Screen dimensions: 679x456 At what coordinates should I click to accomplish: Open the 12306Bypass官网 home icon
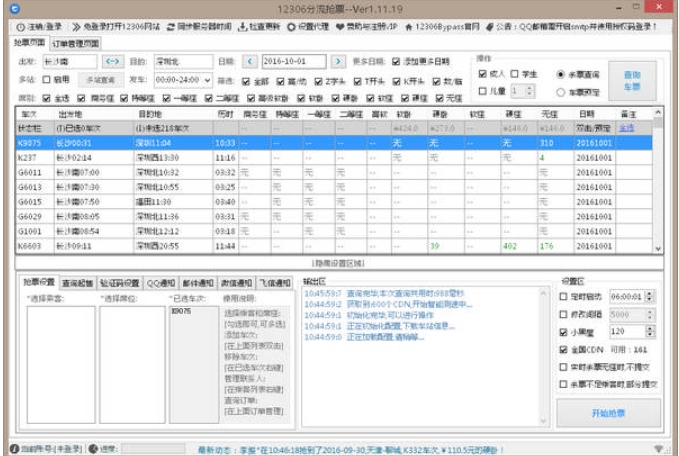tap(408, 27)
